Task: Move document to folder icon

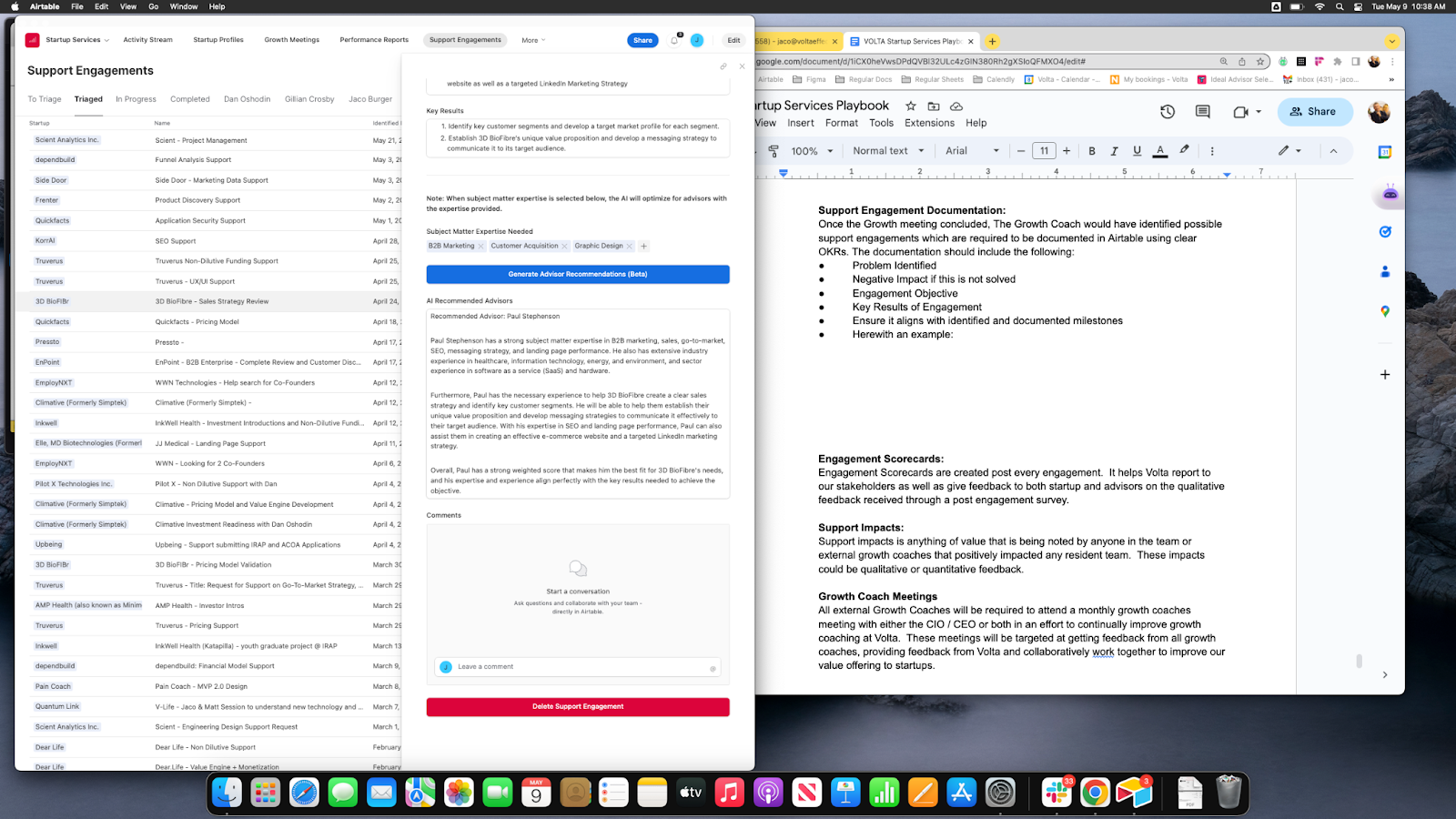Action: coord(934,106)
